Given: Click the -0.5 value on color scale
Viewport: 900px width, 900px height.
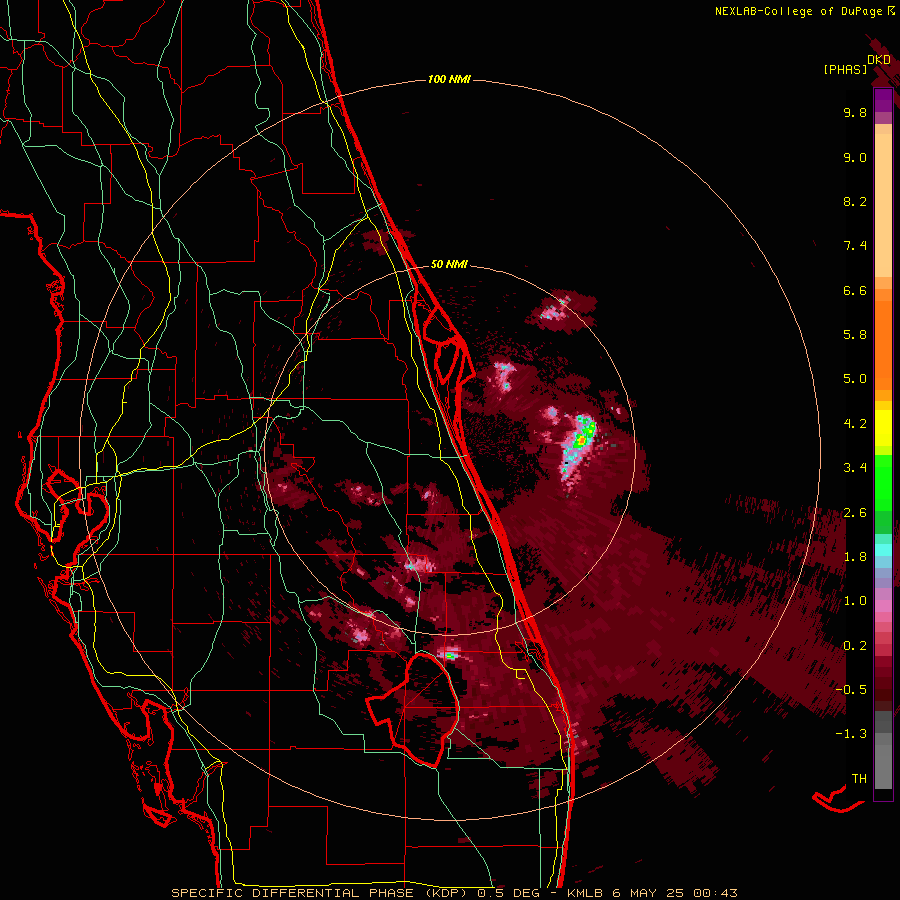Looking at the screenshot, I should (x=851, y=690).
